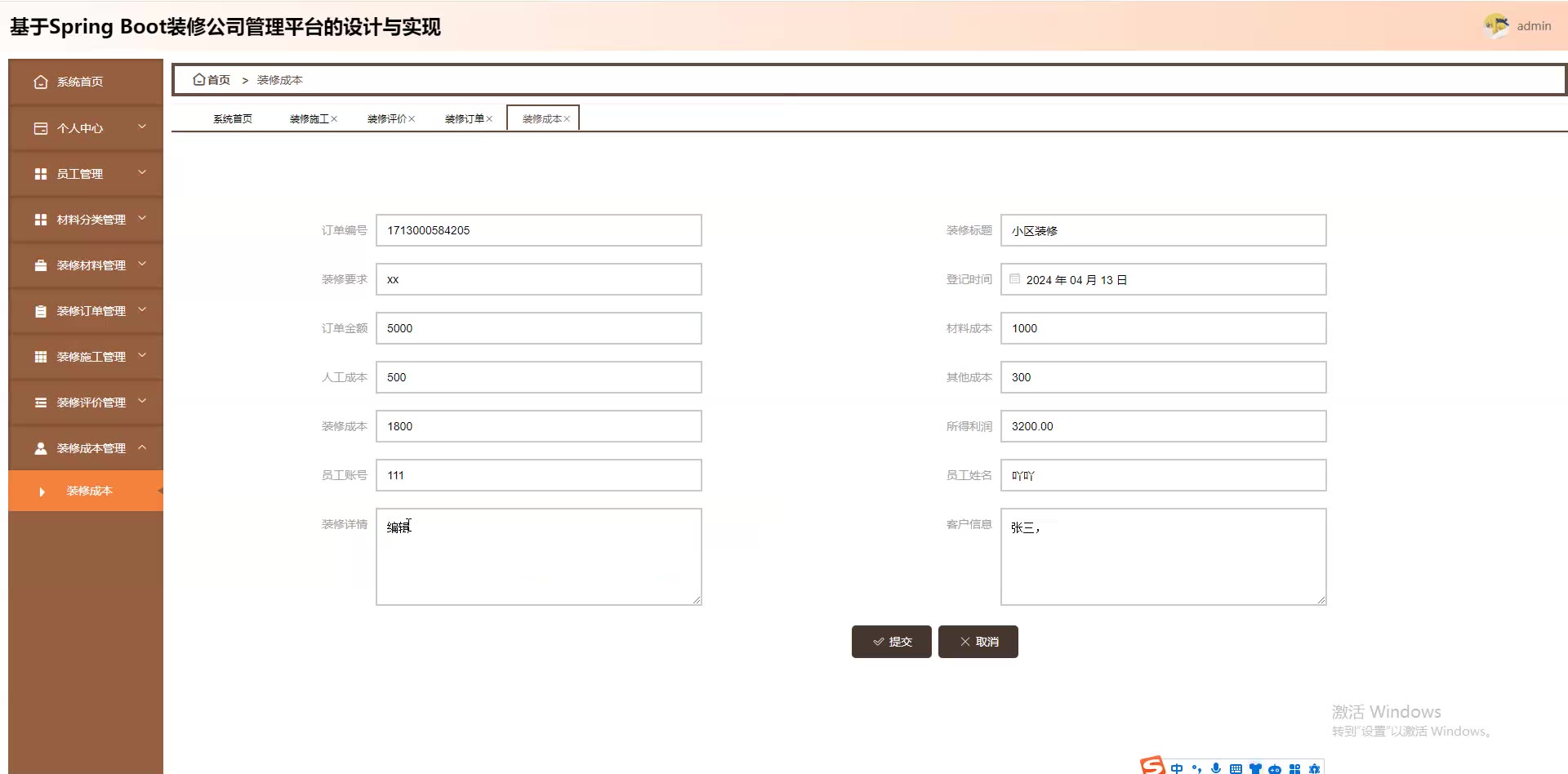Close the 装修订单 tab
Viewport: 1568px width, 774px height.
pyautogui.click(x=489, y=119)
